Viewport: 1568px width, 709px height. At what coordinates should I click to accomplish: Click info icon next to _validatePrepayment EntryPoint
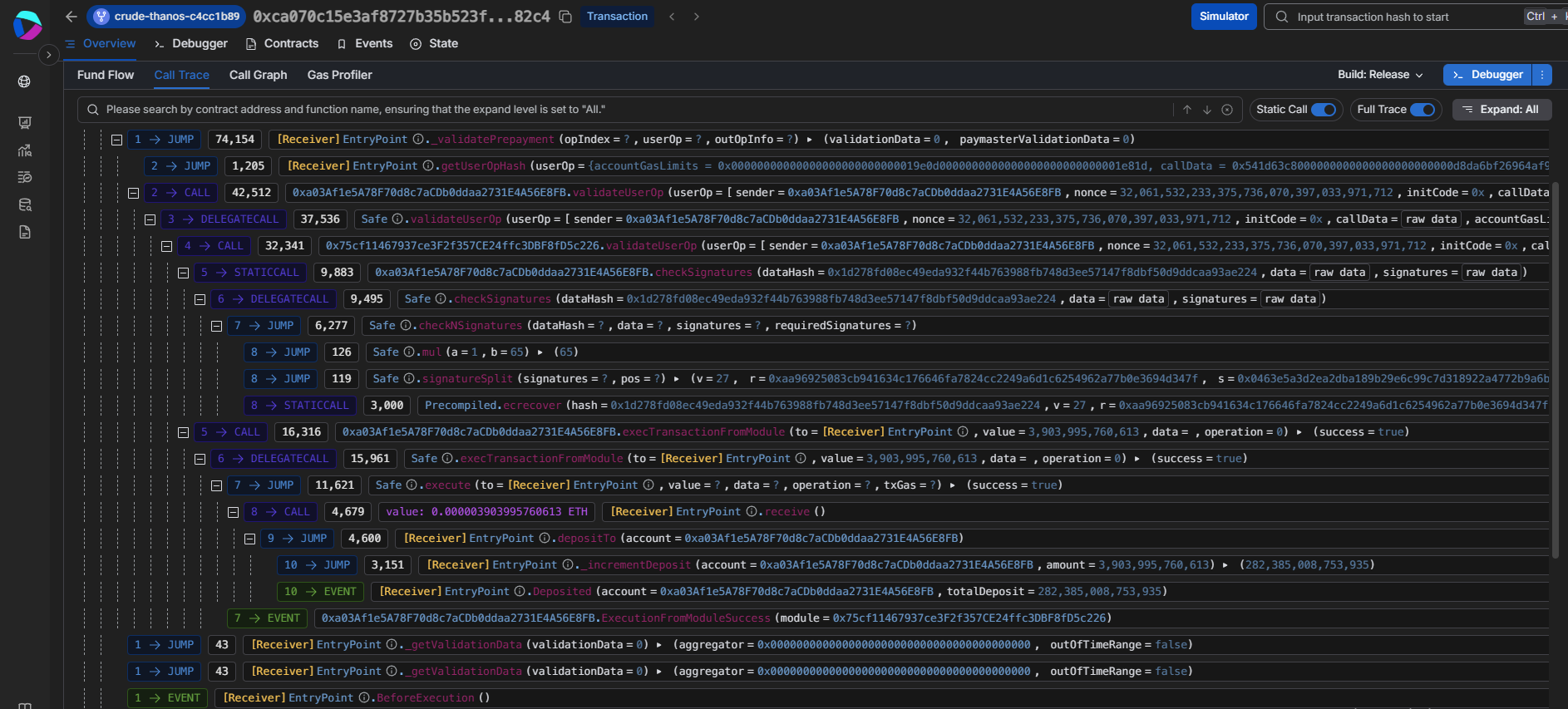click(418, 140)
